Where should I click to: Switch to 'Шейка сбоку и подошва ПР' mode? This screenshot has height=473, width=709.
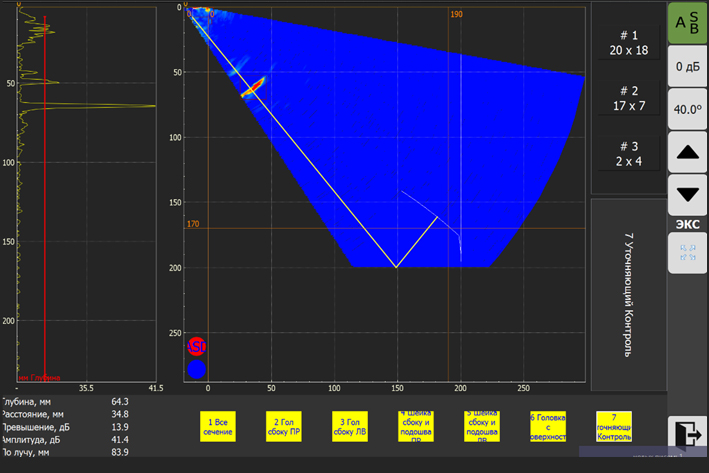click(416, 426)
